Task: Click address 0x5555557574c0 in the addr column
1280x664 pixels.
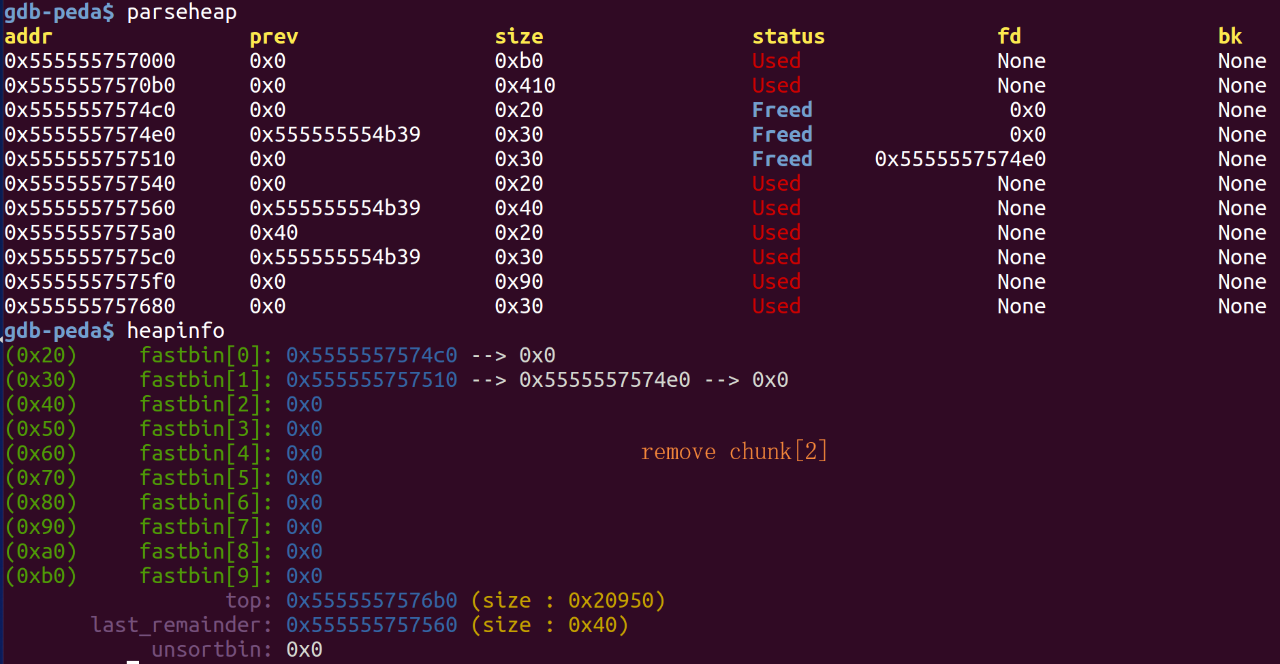Action: click(90, 110)
